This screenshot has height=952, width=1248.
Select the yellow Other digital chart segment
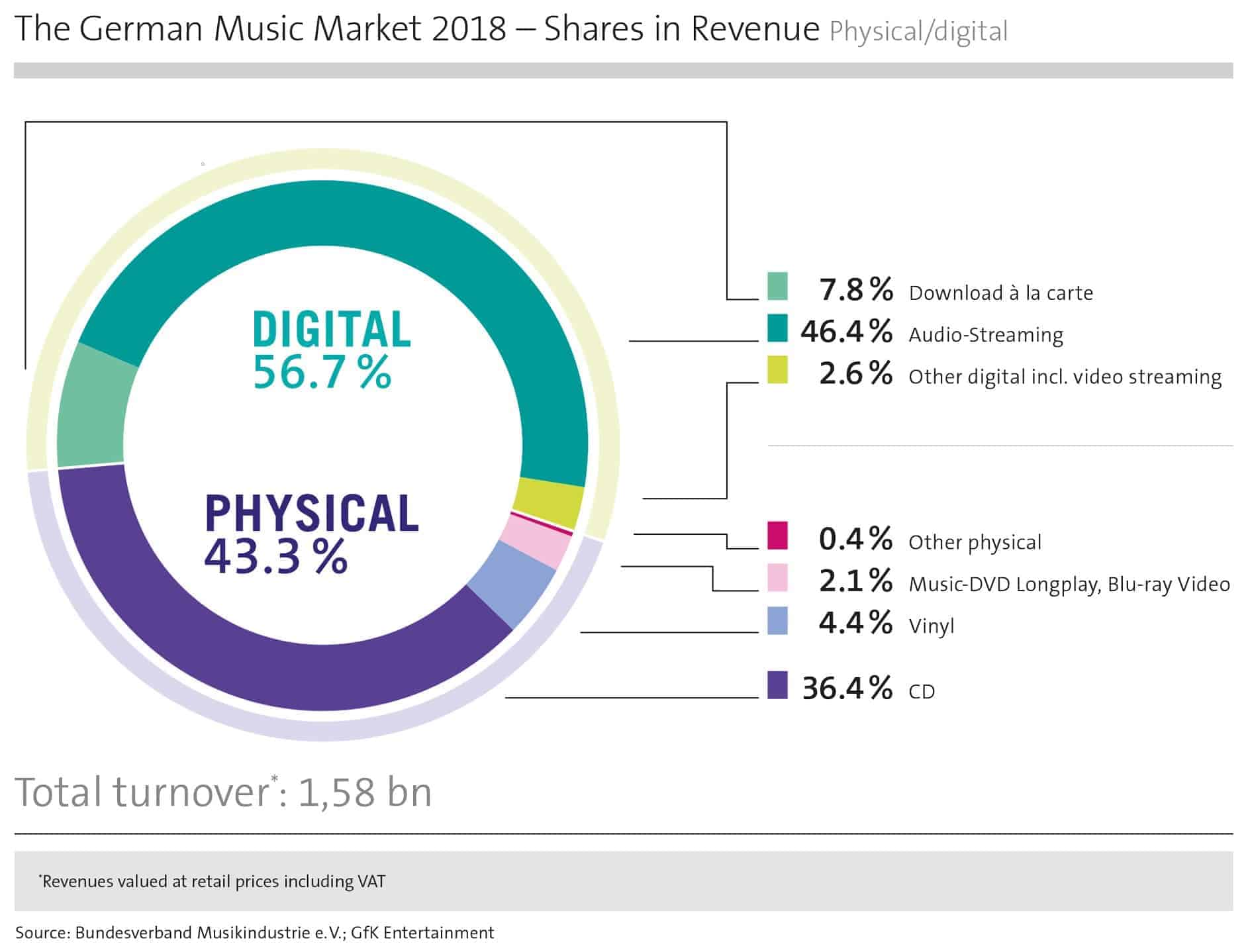(550, 503)
